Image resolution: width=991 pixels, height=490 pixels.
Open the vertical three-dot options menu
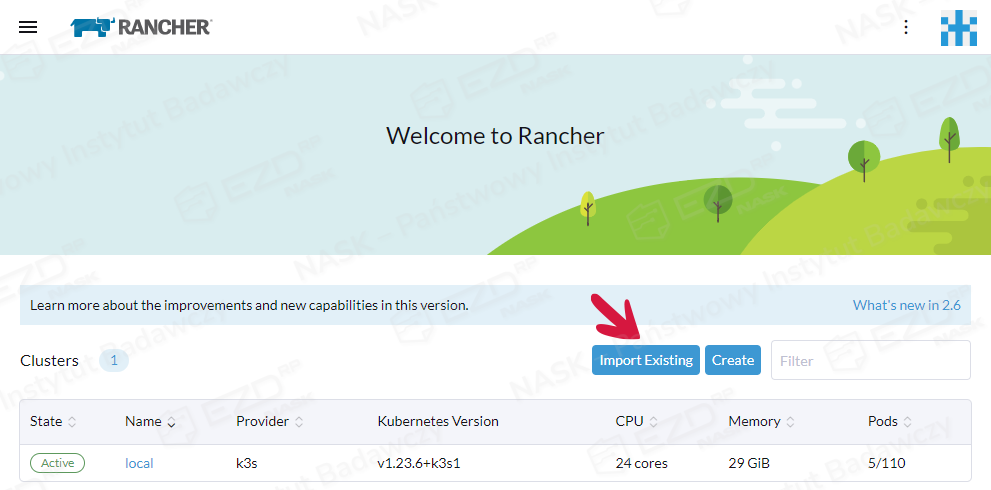tap(906, 27)
